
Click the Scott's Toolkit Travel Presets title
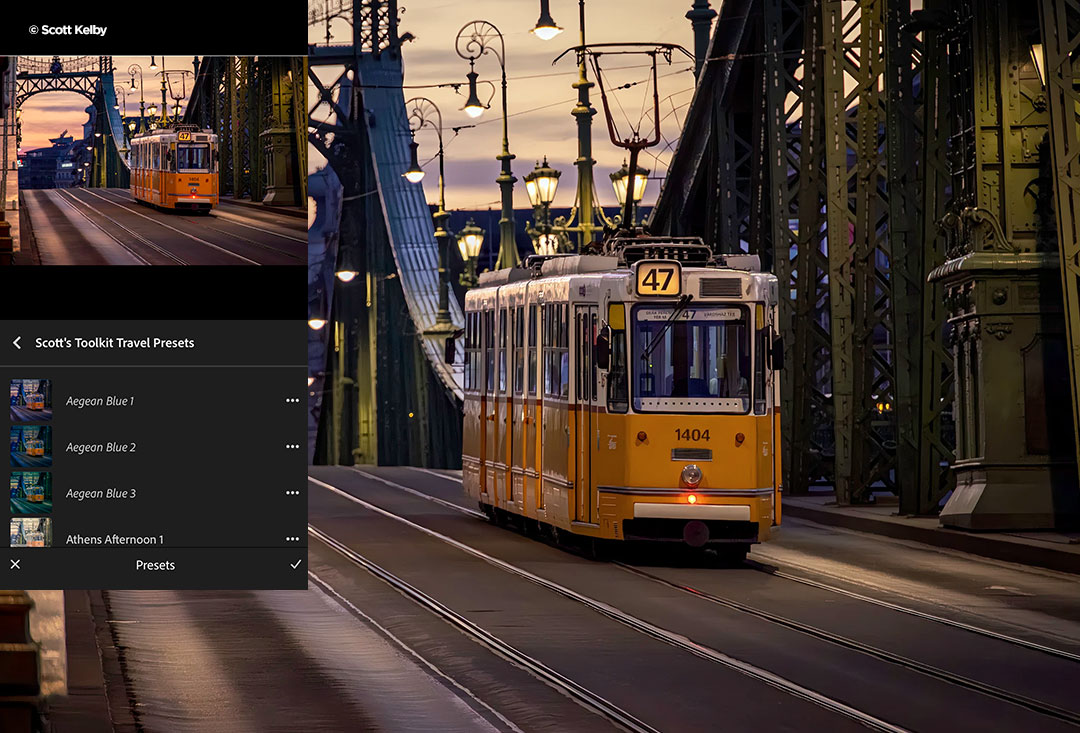coord(115,343)
